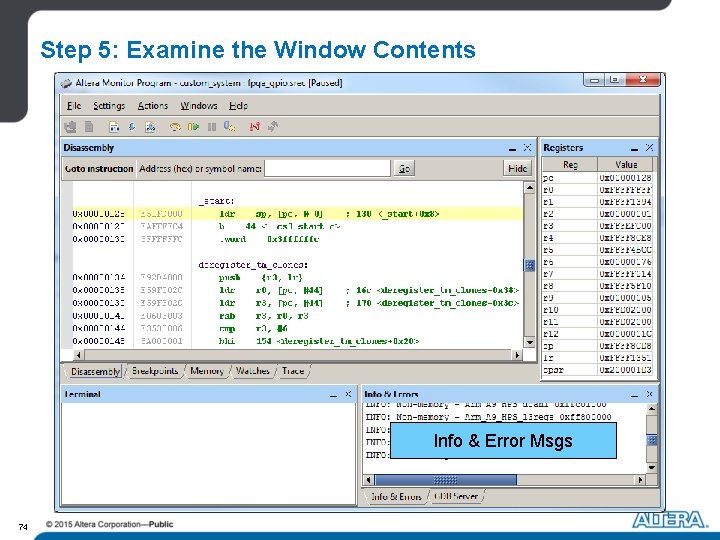The image size is (720, 540).
Task: Focus the address or symbol name field
Action: click(327, 169)
